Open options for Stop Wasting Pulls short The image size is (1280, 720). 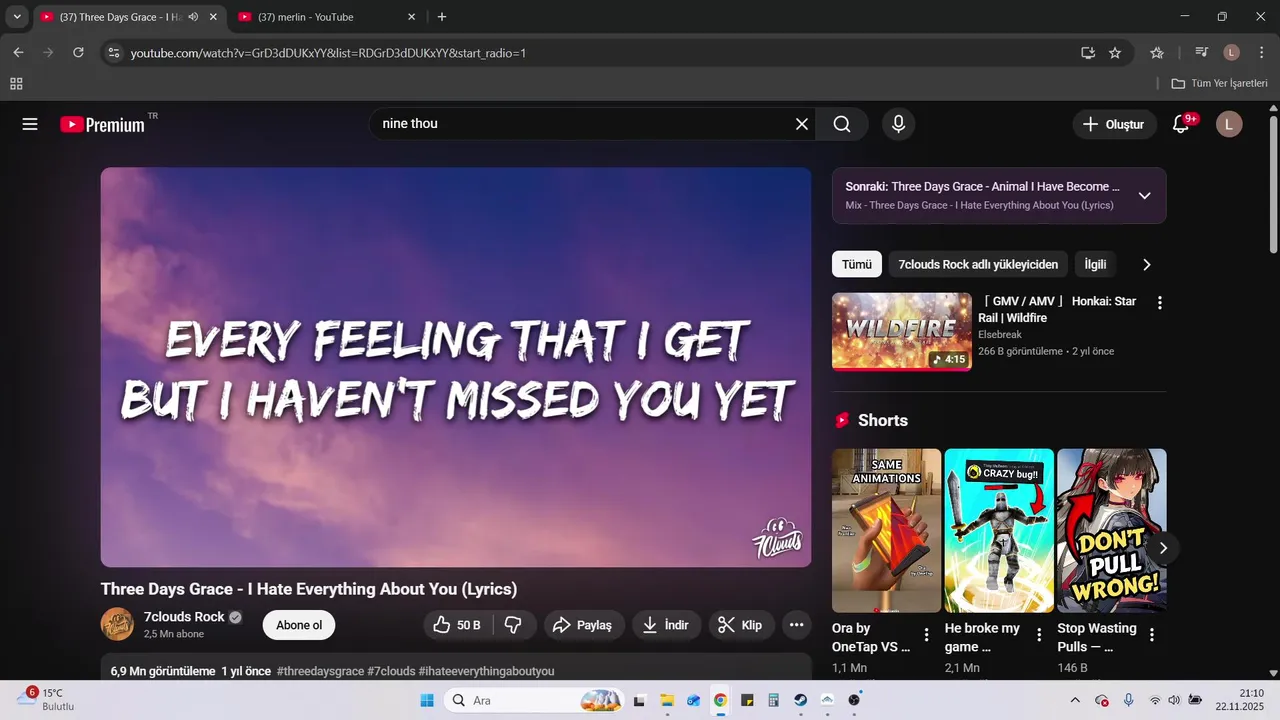pos(1152,634)
